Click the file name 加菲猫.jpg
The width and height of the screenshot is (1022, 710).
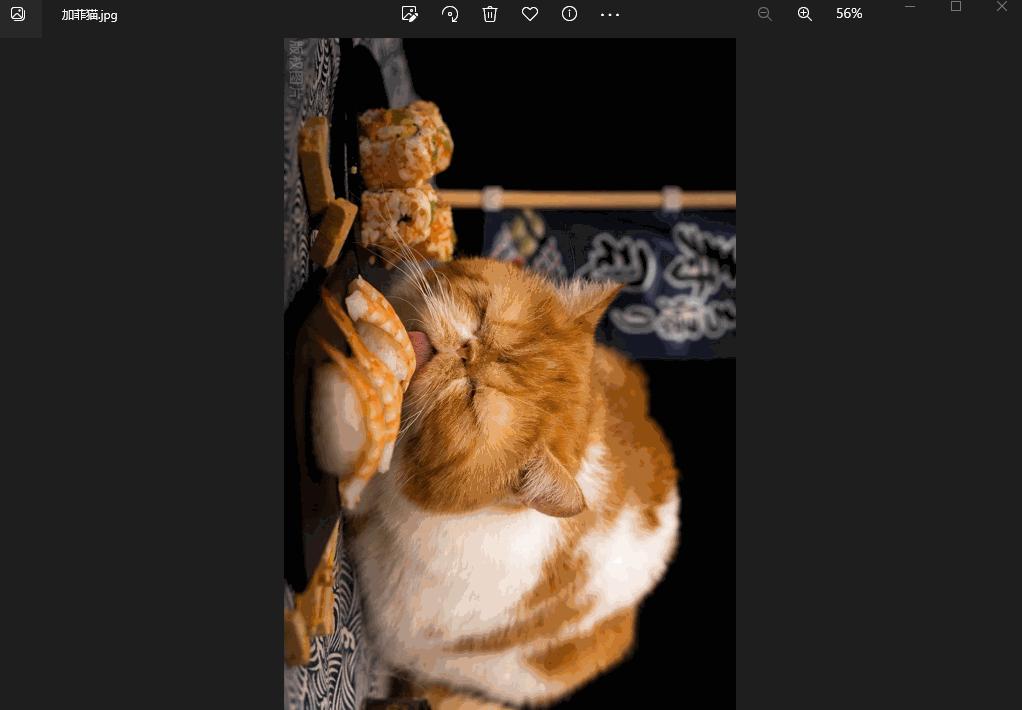tap(89, 14)
